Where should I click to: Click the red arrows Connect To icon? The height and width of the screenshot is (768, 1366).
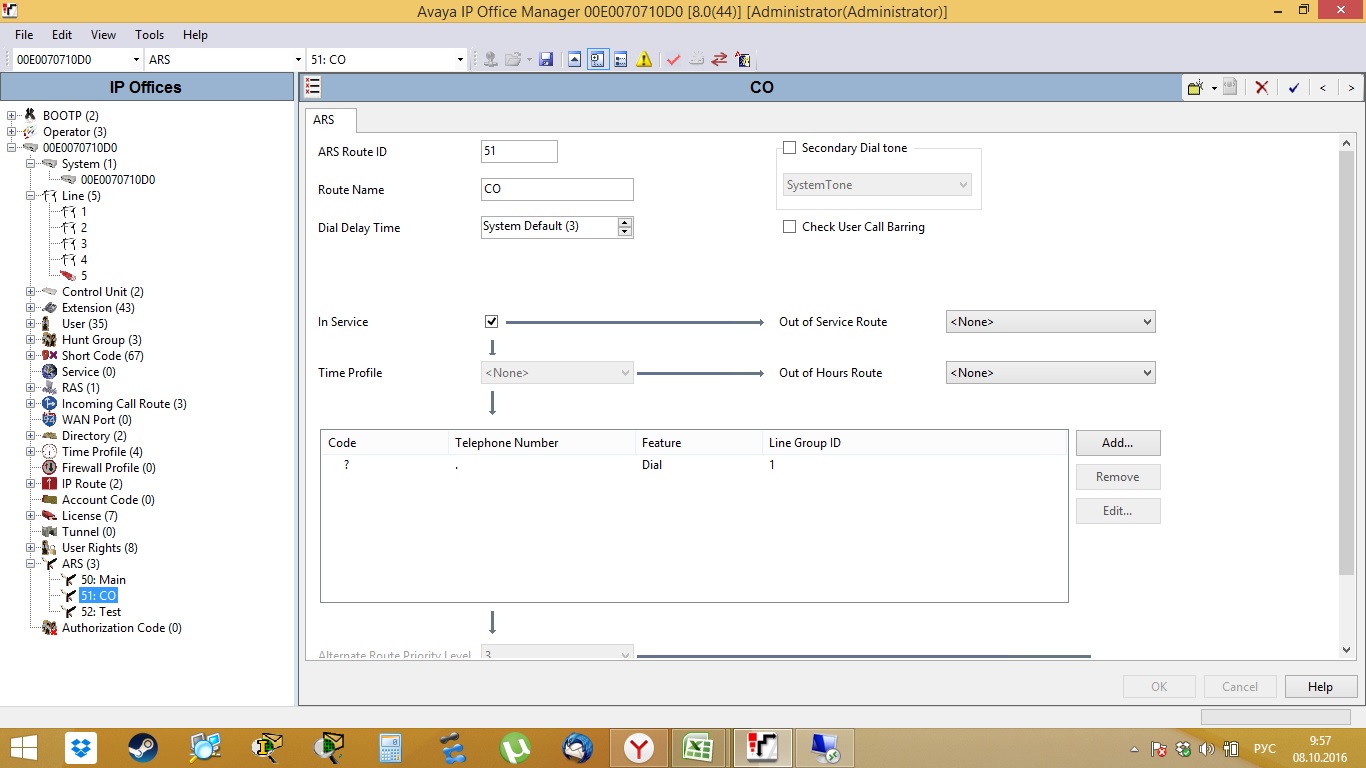pos(719,60)
